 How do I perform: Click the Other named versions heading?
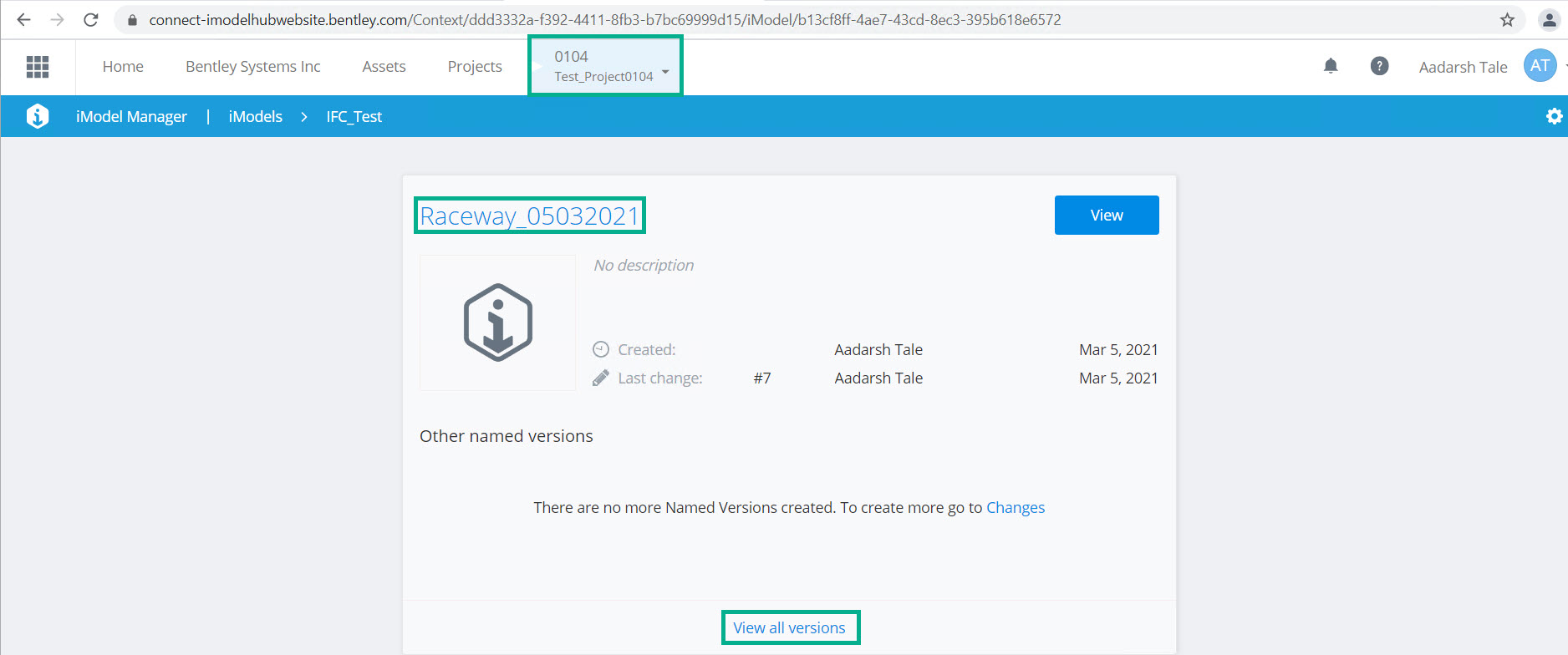507,436
